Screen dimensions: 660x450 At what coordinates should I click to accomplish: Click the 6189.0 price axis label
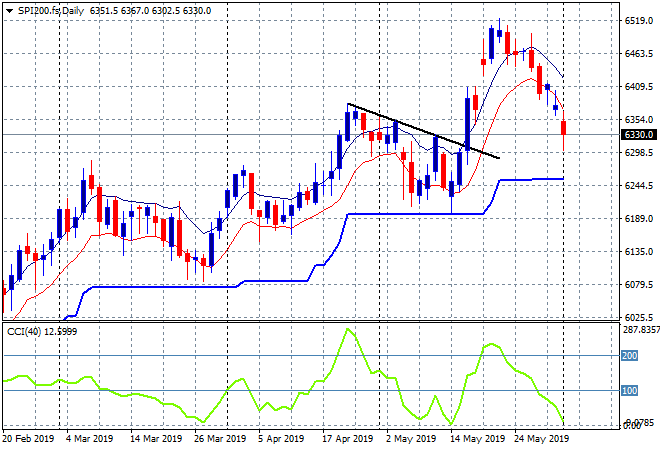click(639, 218)
